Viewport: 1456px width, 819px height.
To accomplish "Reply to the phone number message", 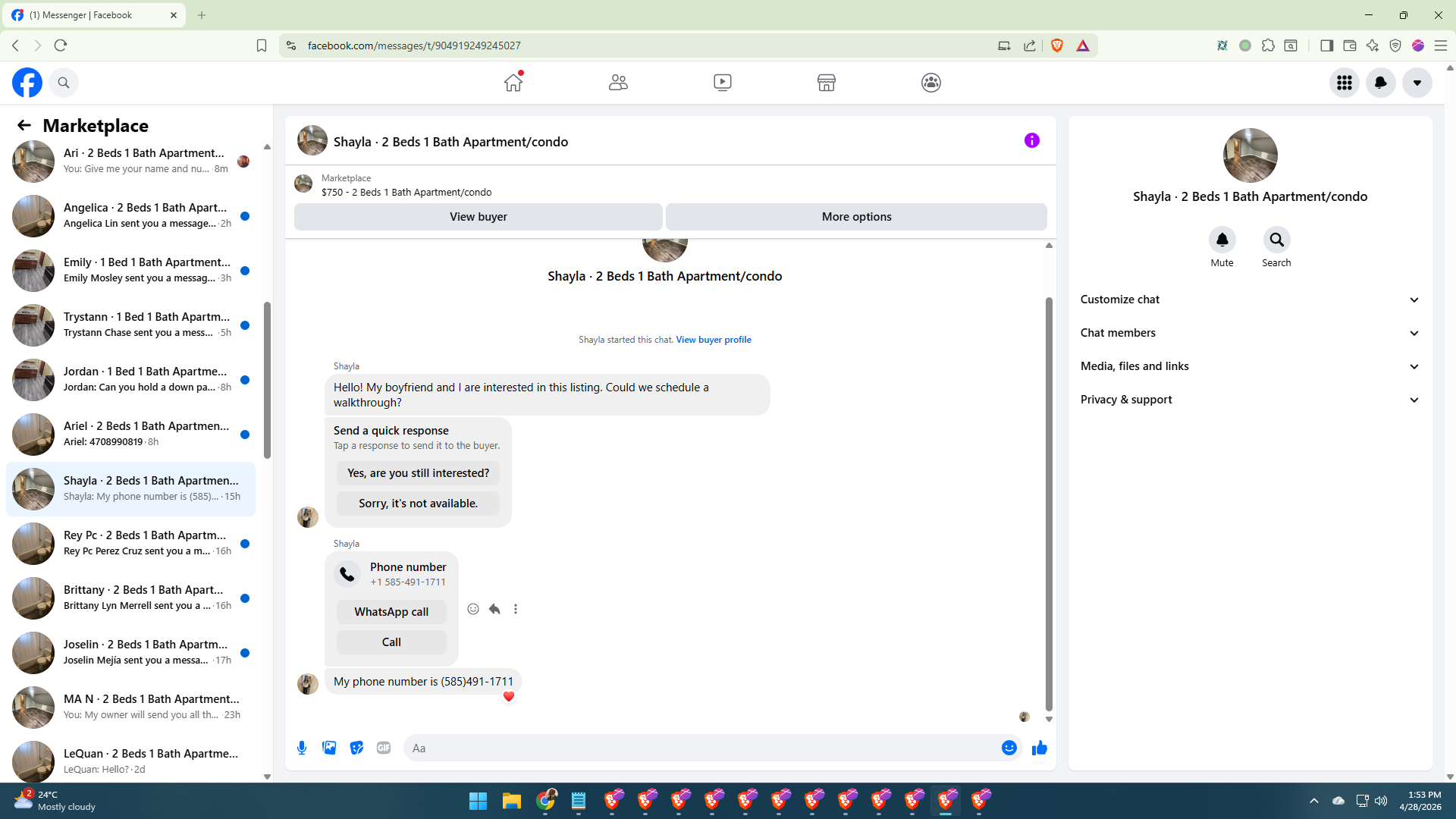I will click(x=494, y=609).
